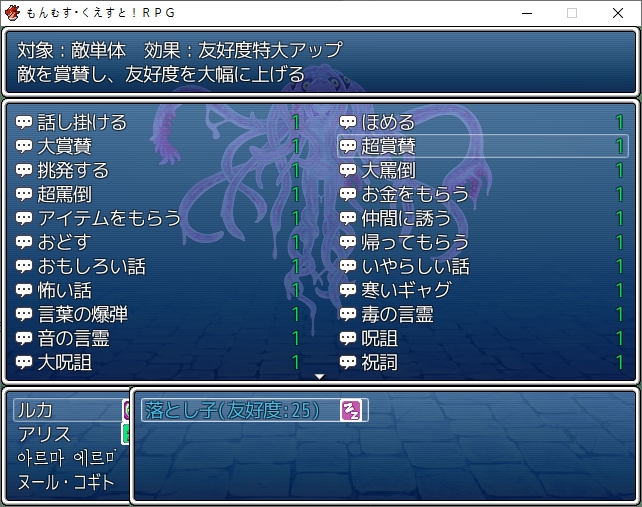Click the speech icon next to 毒の言霊
The width and height of the screenshot is (642, 507).
[348, 315]
